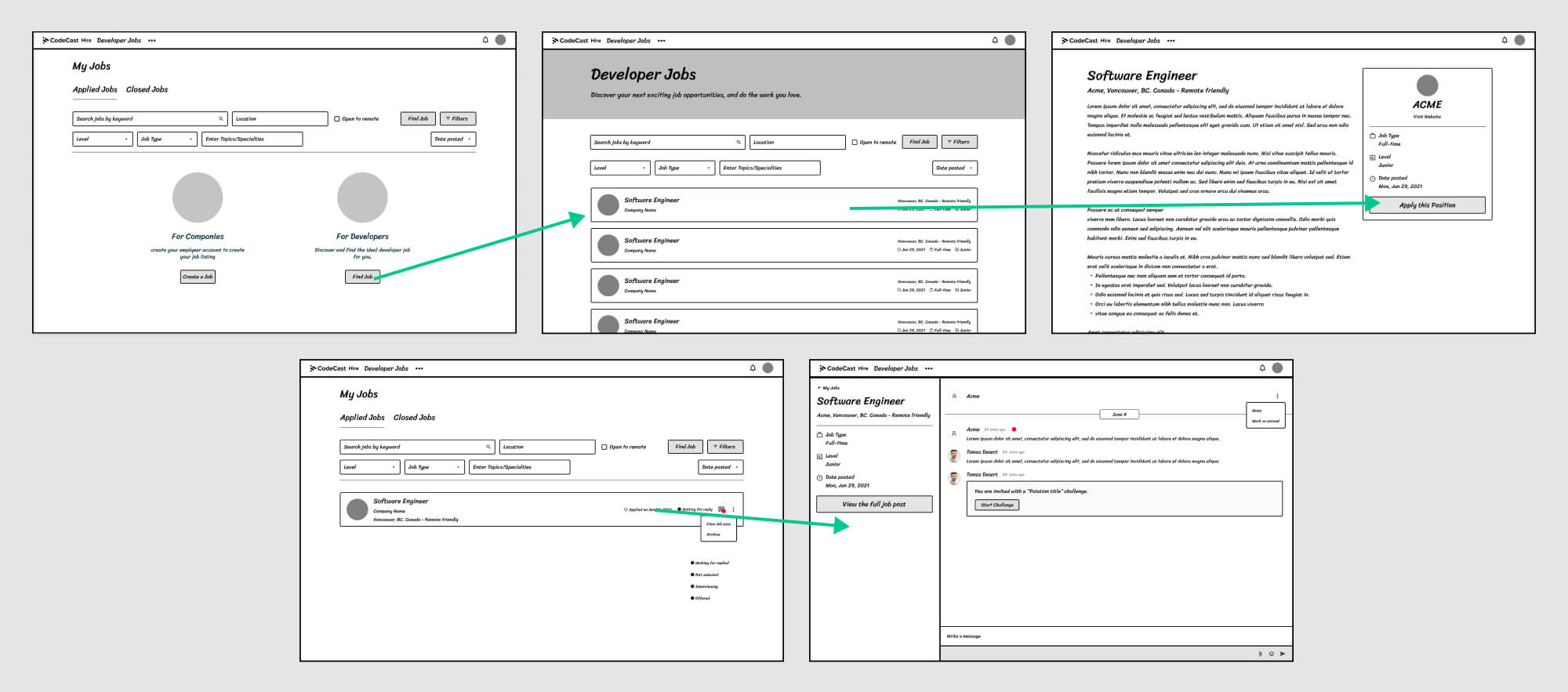The height and width of the screenshot is (692, 1568).
Task: Click the Write a message field
Action: tap(1098, 636)
